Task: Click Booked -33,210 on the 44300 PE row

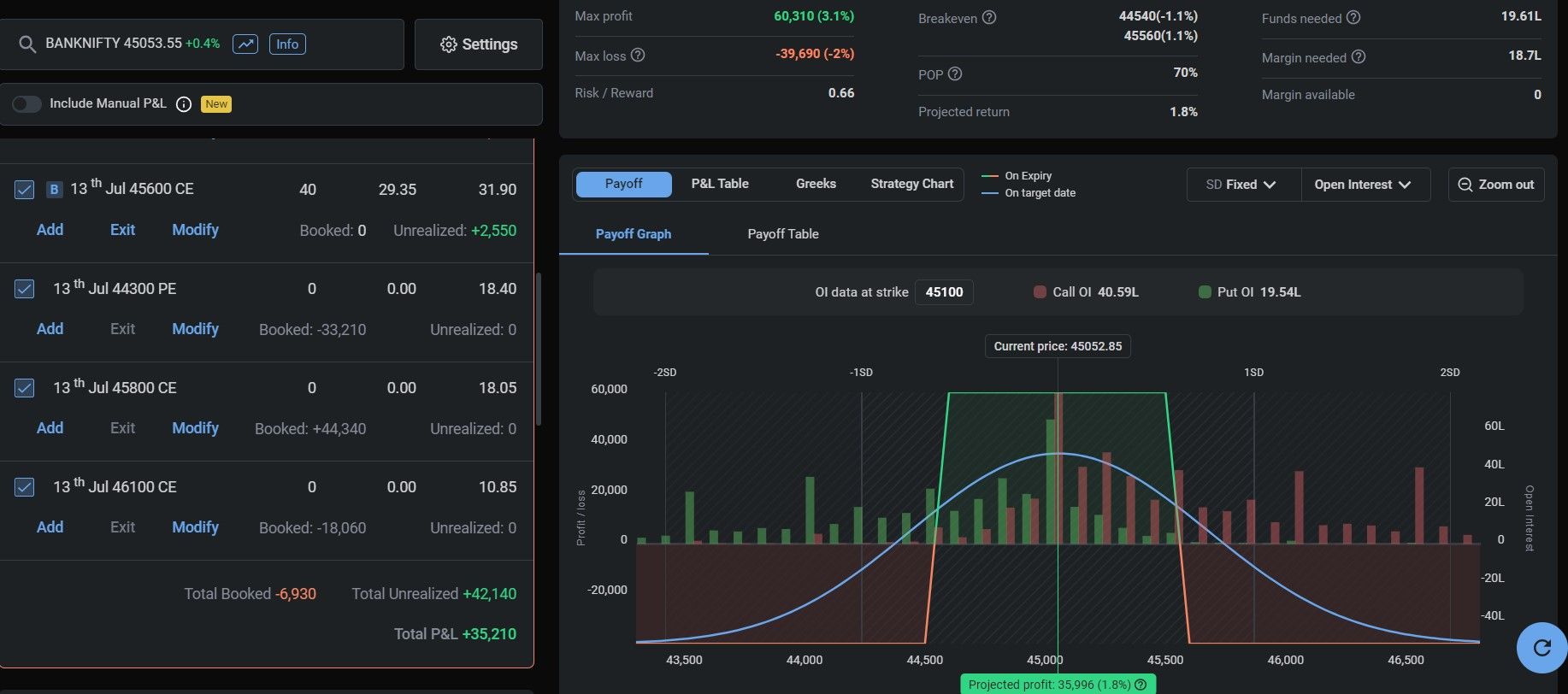Action: (x=312, y=330)
